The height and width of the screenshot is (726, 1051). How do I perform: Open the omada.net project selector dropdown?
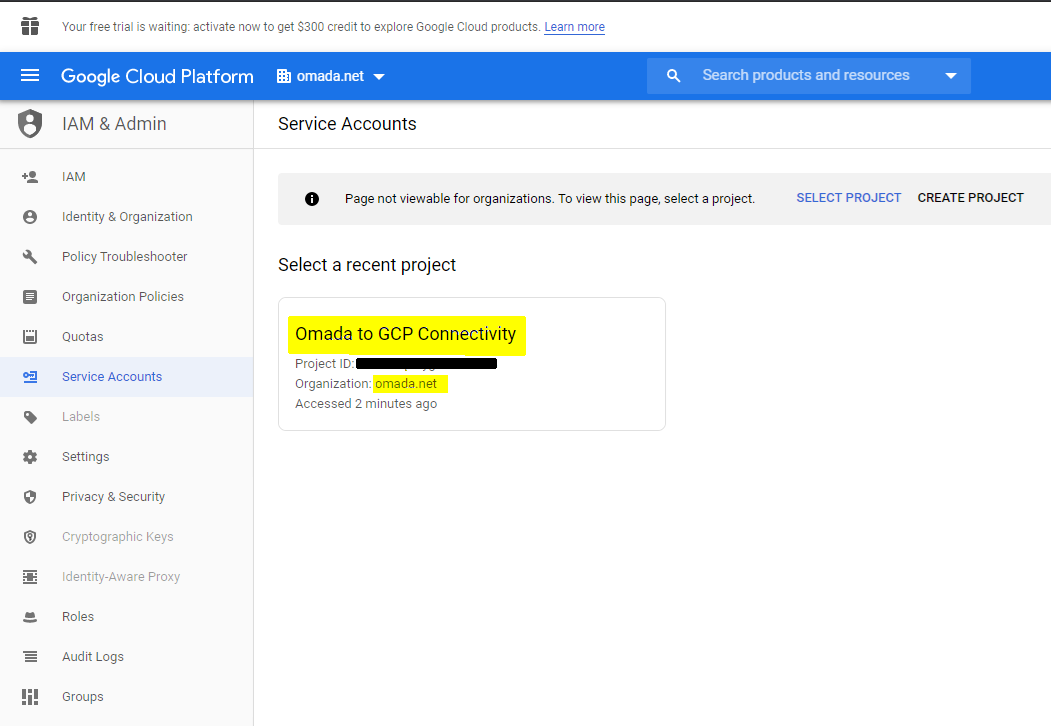click(x=331, y=76)
